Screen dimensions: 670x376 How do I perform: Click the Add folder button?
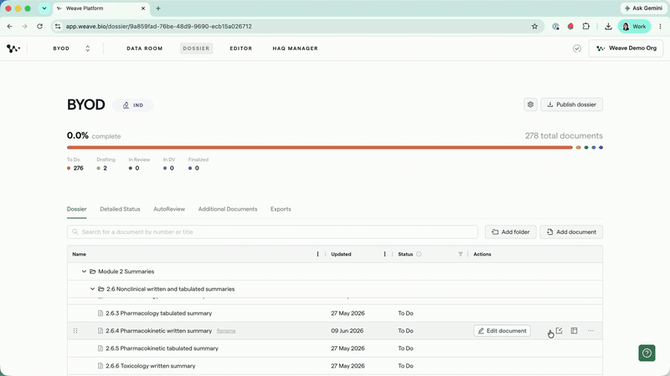[x=511, y=232]
